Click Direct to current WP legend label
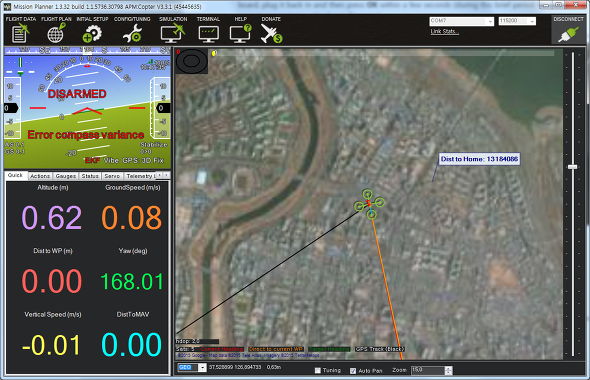The width and height of the screenshot is (590, 380). [276, 349]
